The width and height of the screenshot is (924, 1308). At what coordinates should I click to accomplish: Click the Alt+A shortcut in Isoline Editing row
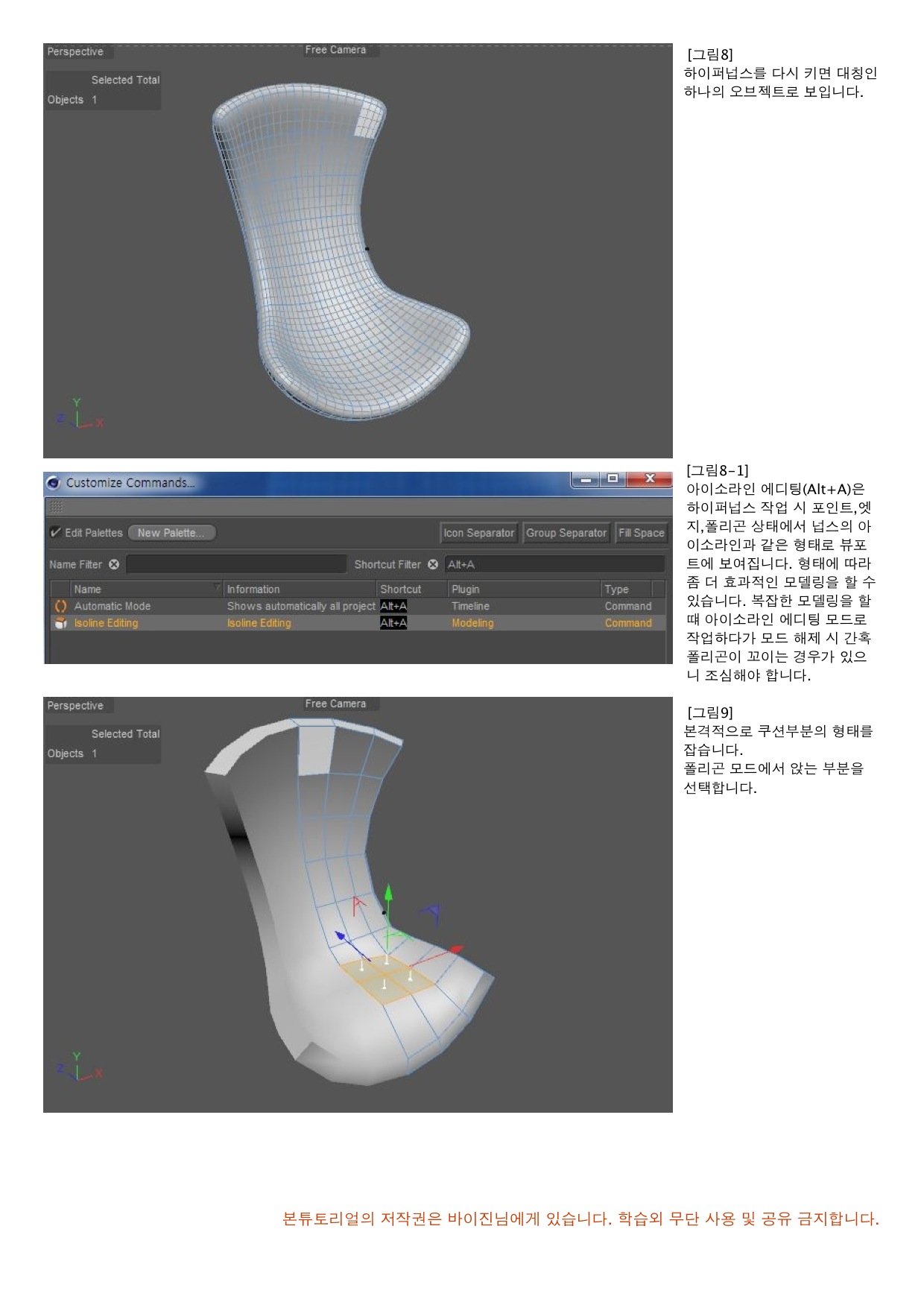(393, 623)
